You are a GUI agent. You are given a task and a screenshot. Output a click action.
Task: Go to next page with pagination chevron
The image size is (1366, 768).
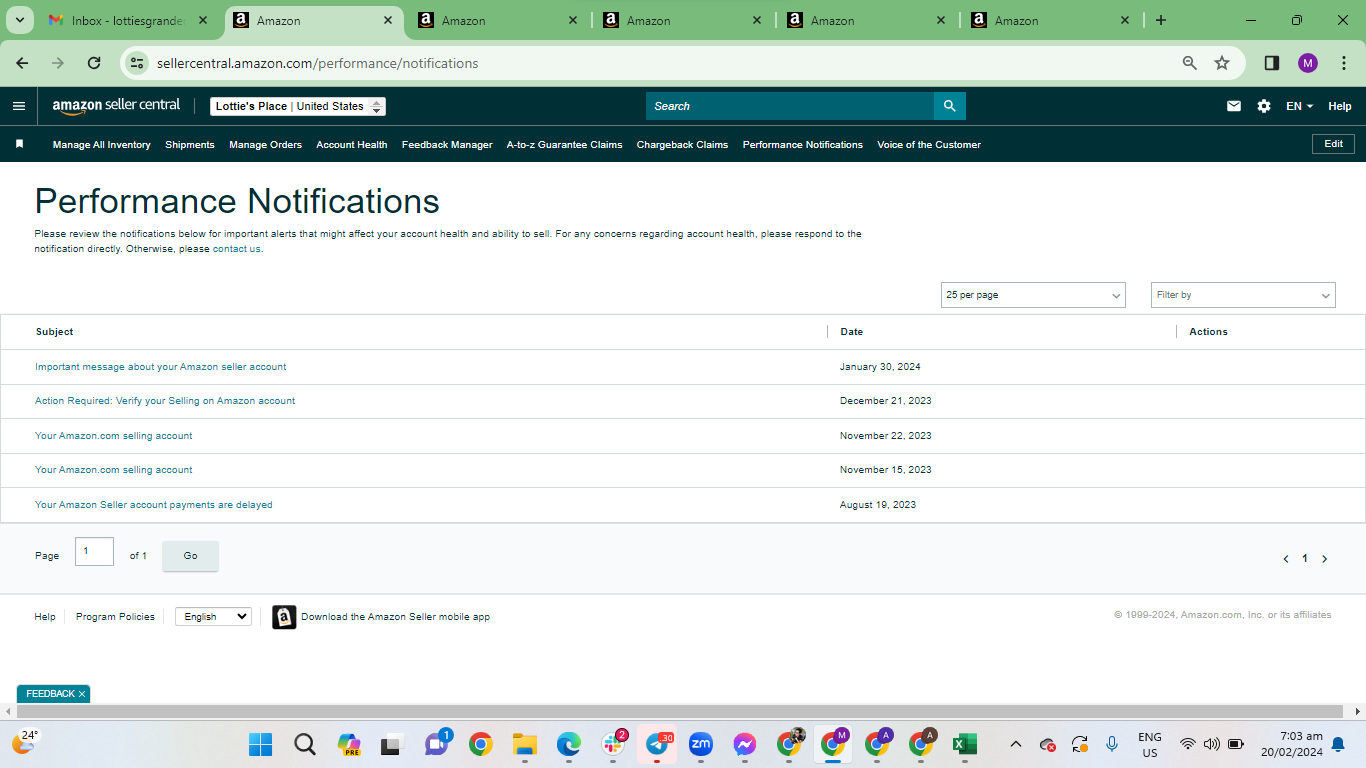pyautogui.click(x=1325, y=559)
